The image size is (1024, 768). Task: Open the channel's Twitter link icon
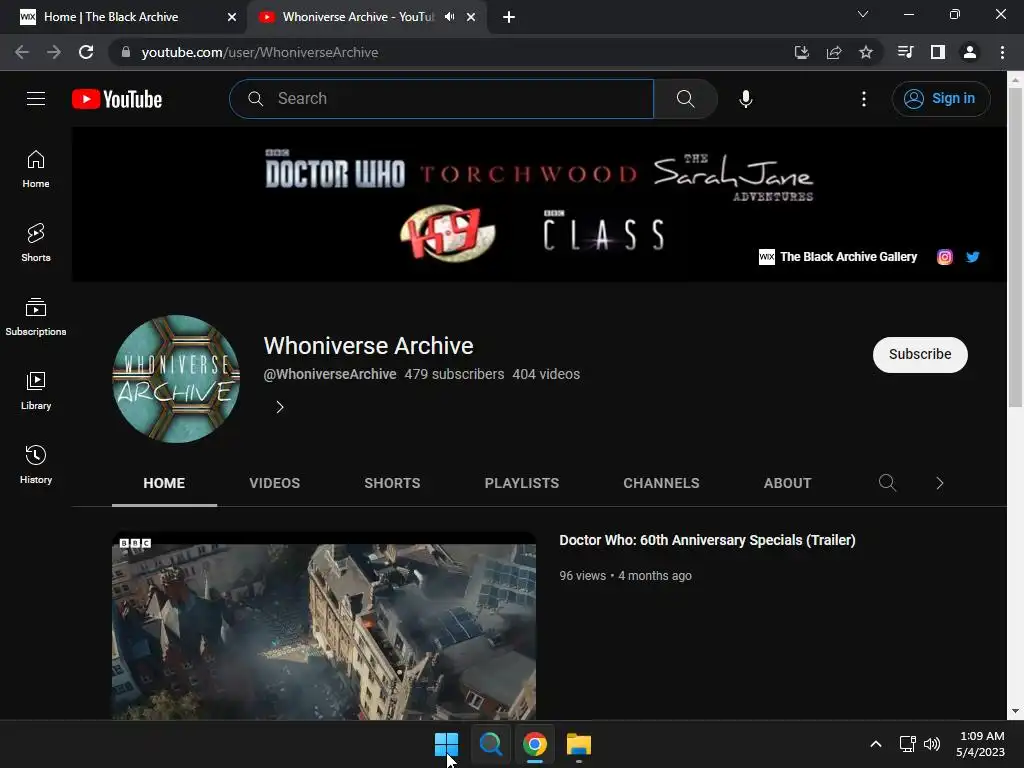point(972,257)
